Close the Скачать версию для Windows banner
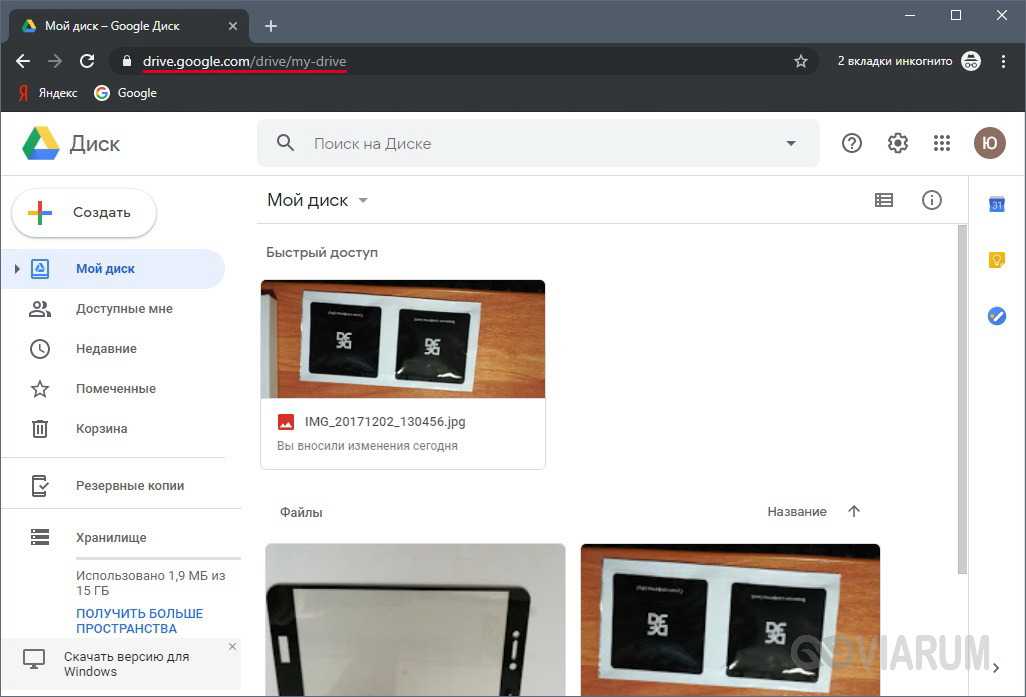 tap(232, 647)
